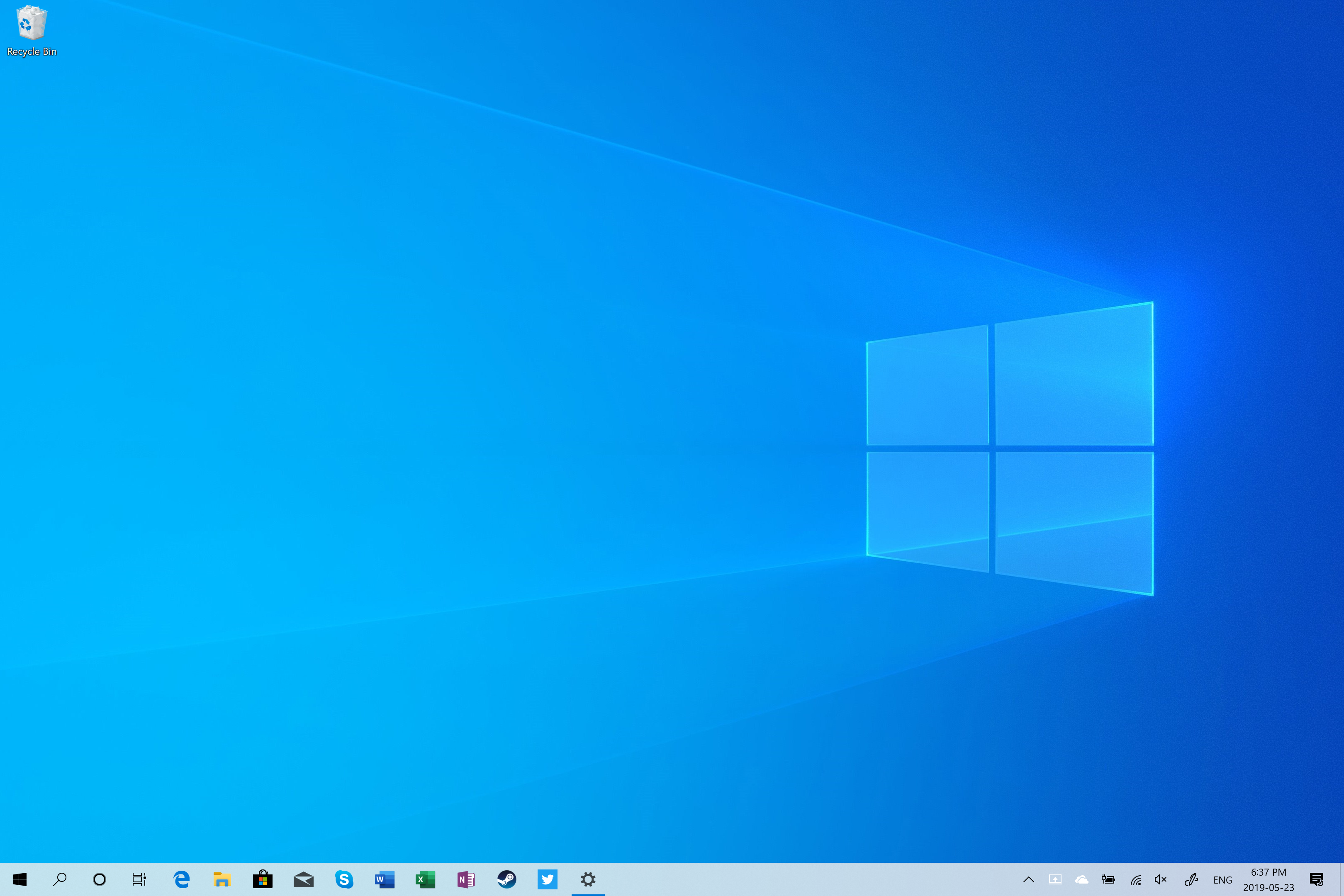The height and width of the screenshot is (896, 1344).
Task: Open the calendar from the clock
Action: tap(1269, 879)
